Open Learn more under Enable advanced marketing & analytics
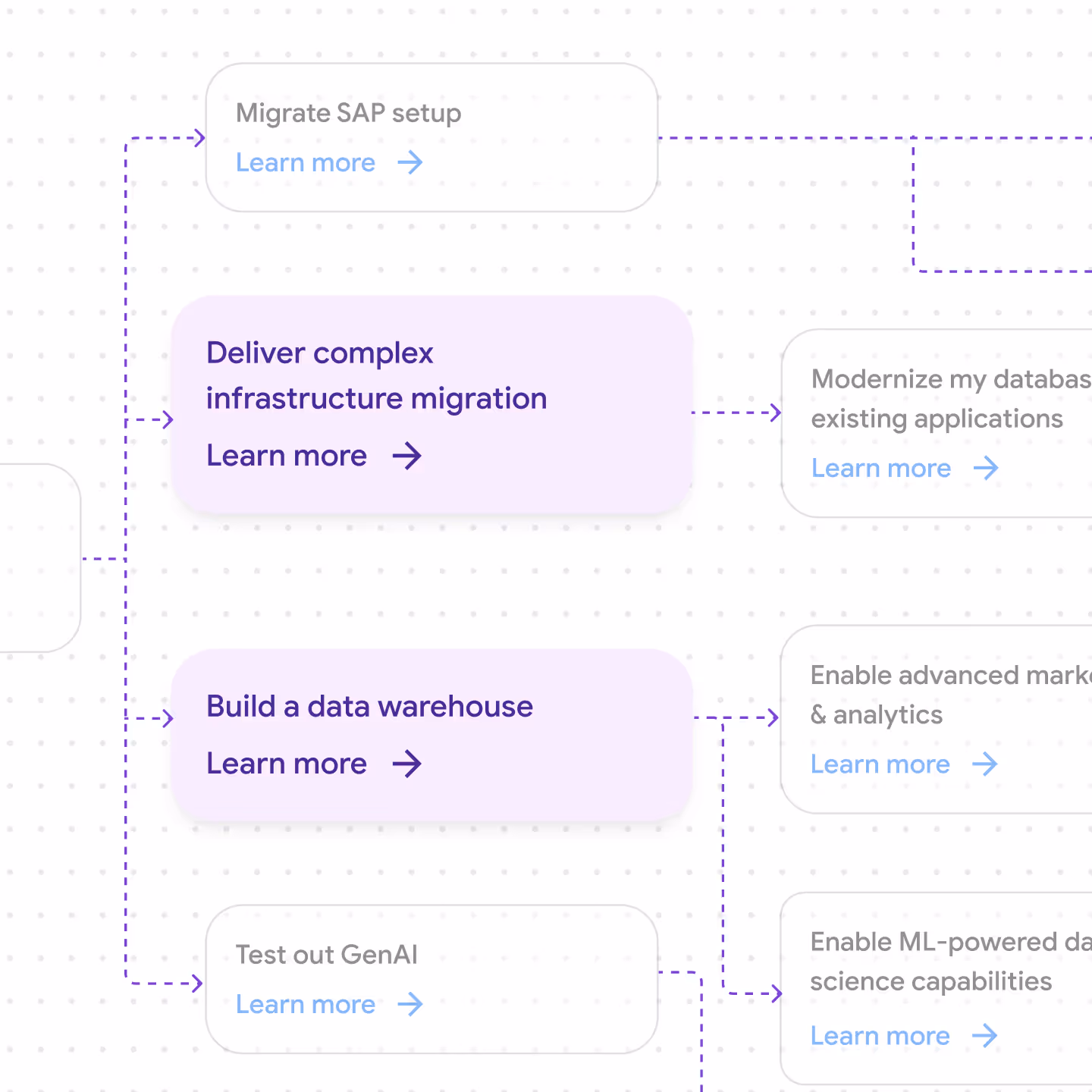Image resolution: width=1092 pixels, height=1092 pixels. [880, 764]
